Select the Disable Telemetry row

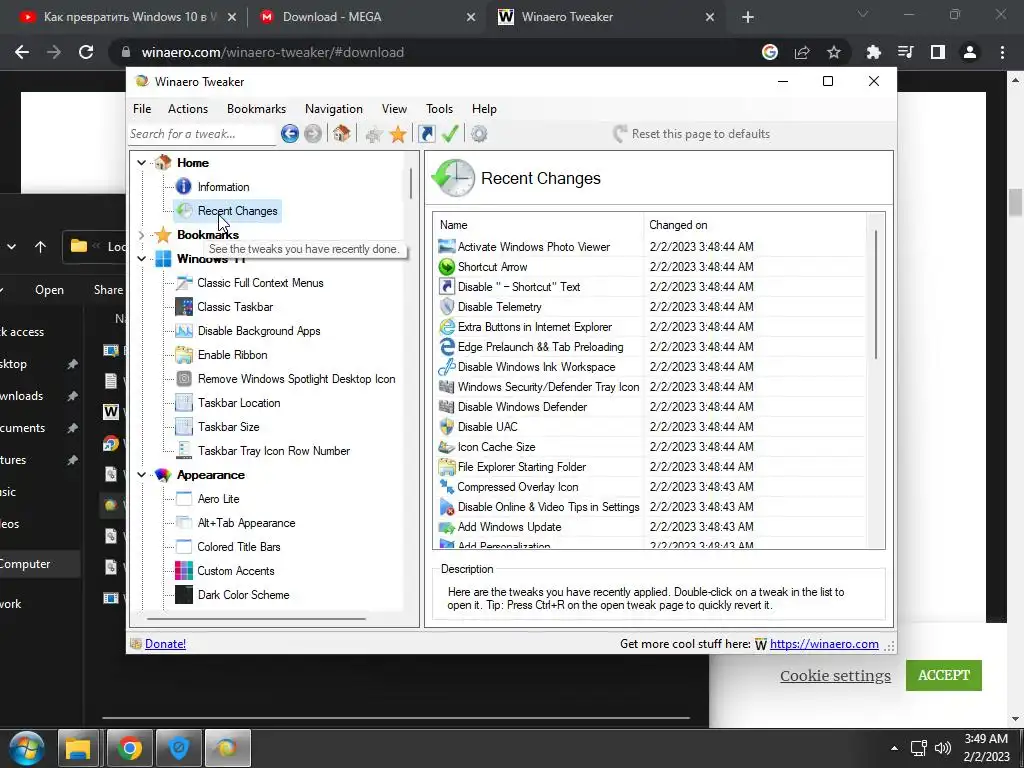[x=649, y=307]
